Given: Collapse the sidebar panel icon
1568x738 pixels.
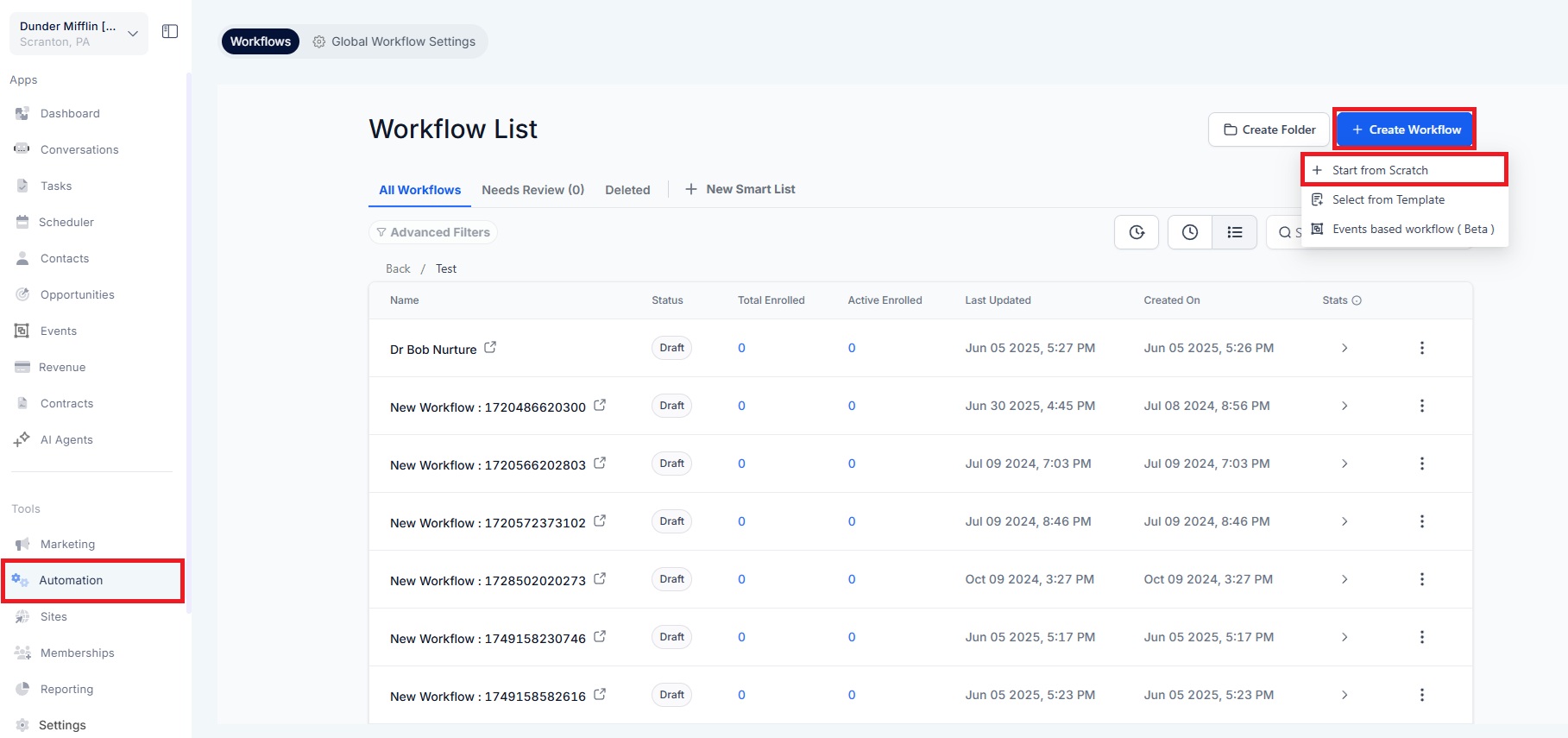Looking at the screenshot, I should pos(170,32).
